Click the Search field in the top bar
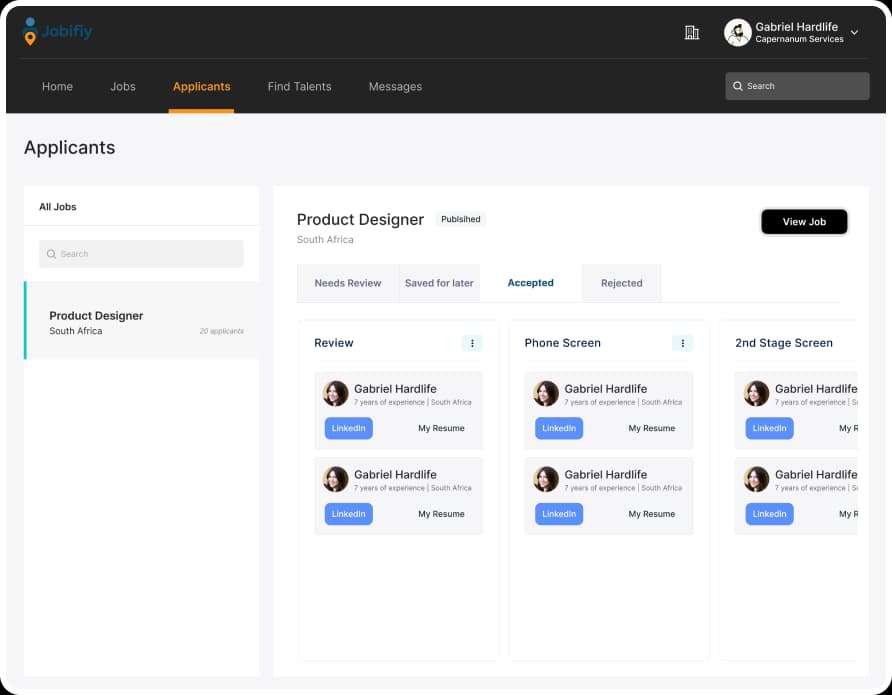 click(797, 86)
